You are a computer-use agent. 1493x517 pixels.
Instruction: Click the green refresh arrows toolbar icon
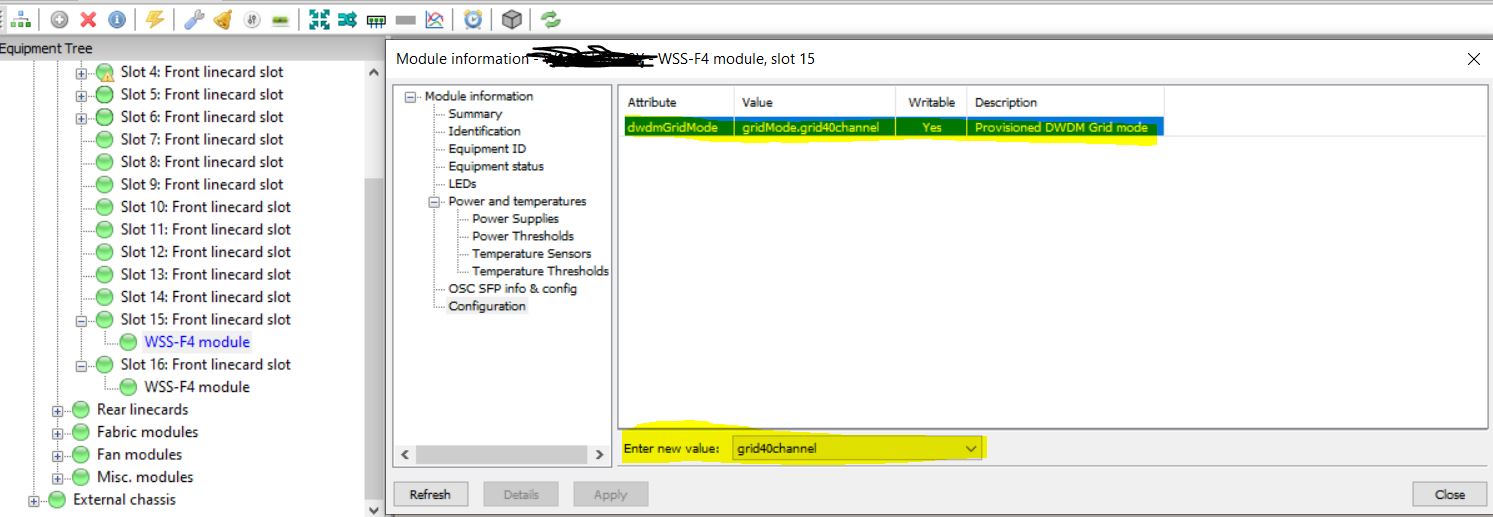click(550, 19)
